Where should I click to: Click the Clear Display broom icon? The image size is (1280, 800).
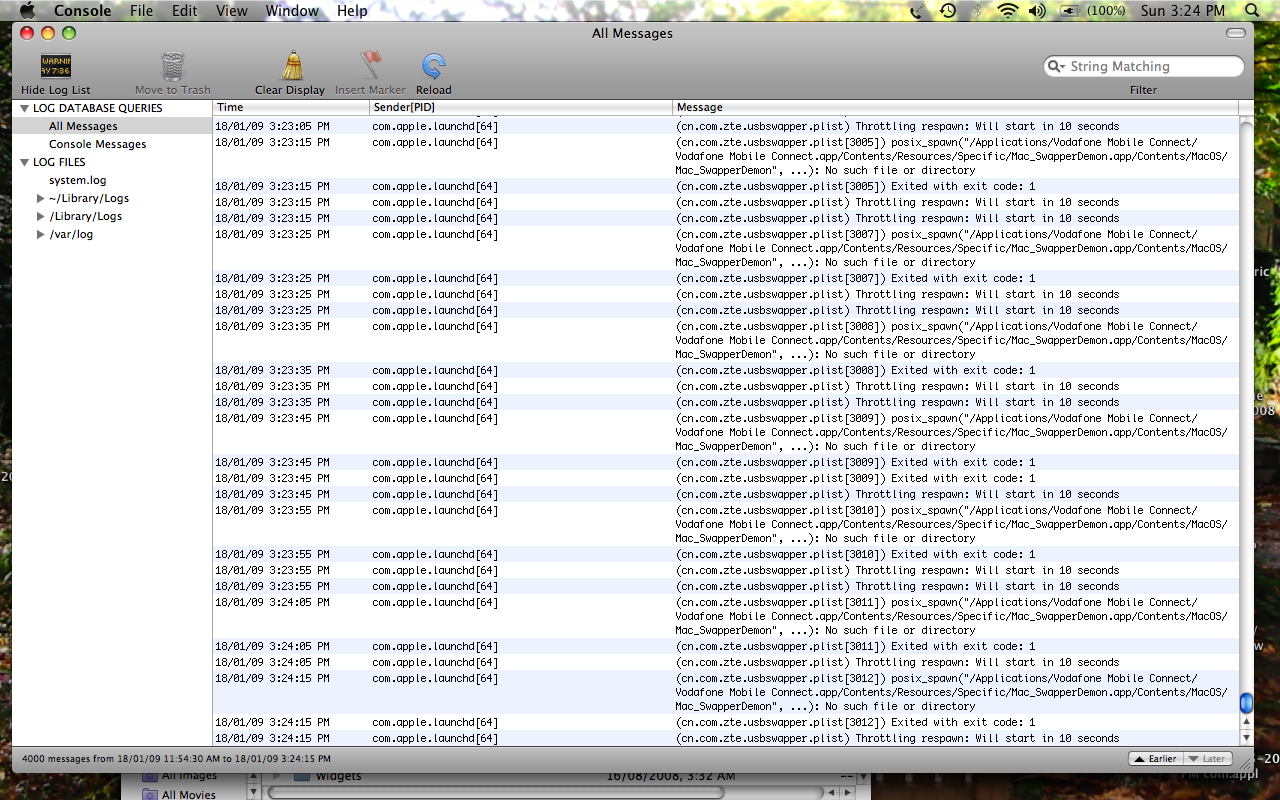(291, 66)
